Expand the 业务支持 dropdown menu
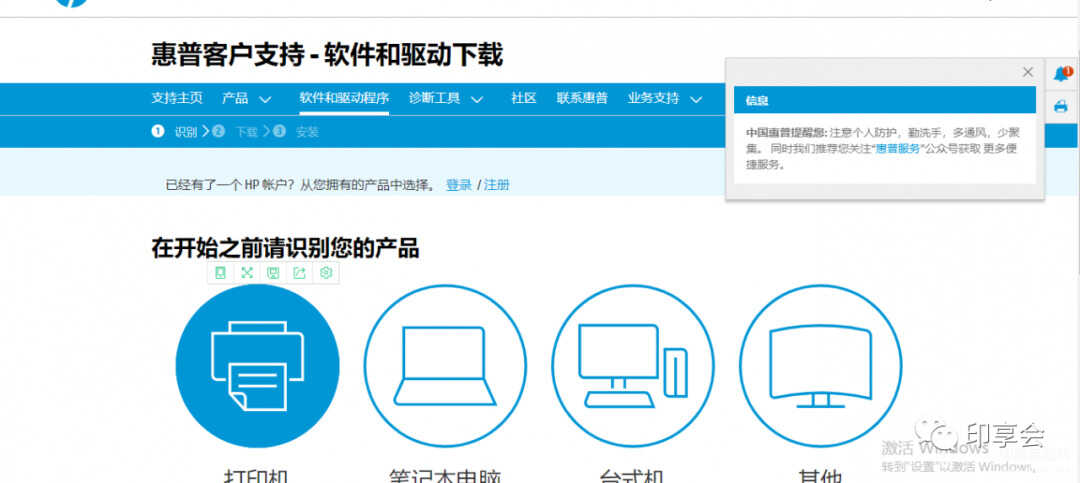Viewport: 1080px width, 483px height. pyautogui.click(x=665, y=99)
